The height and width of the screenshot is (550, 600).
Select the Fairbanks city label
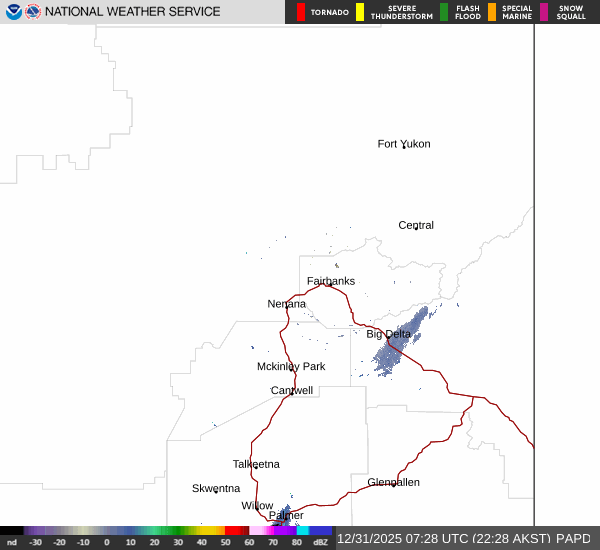coord(330,281)
